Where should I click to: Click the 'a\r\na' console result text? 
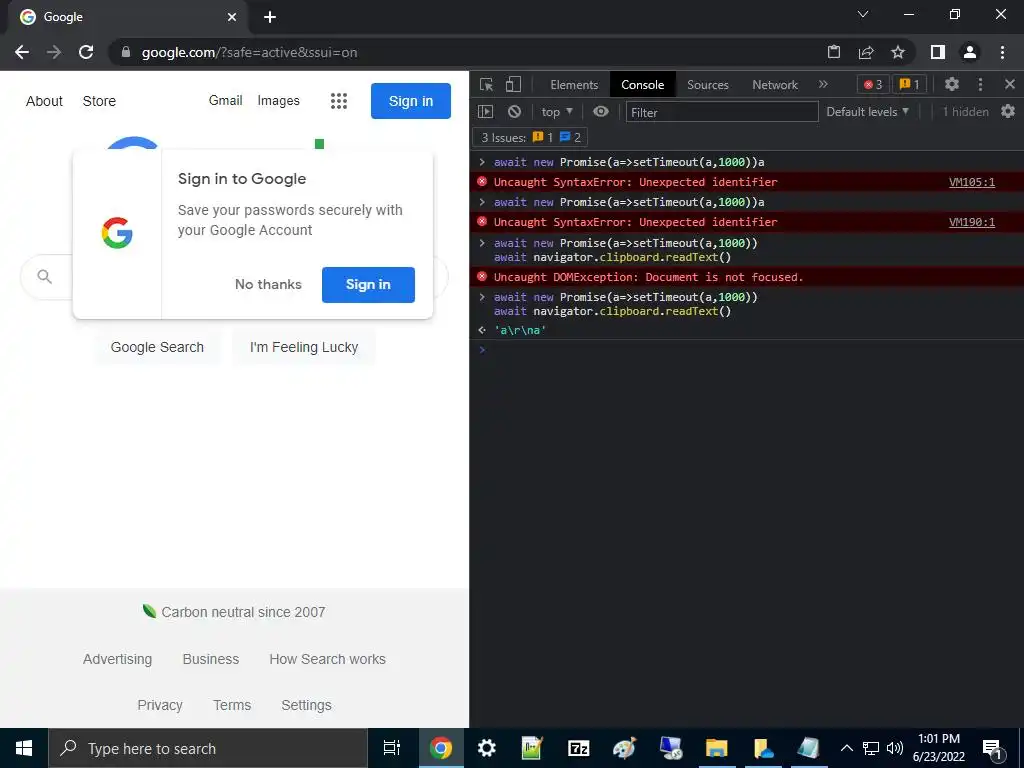coord(520,330)
